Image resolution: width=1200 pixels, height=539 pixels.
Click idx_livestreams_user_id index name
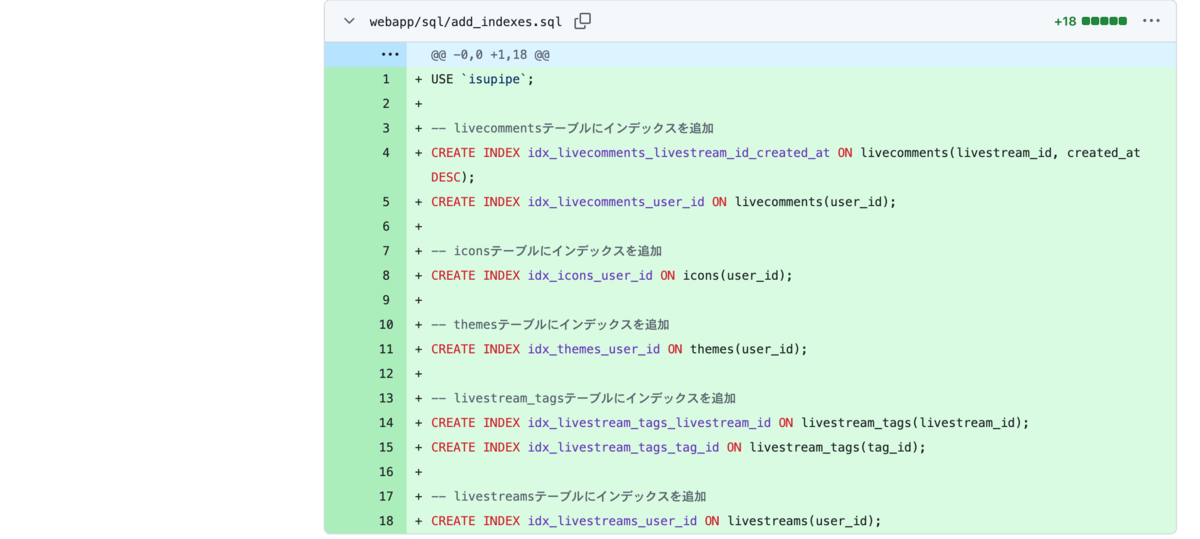point(612,520)
